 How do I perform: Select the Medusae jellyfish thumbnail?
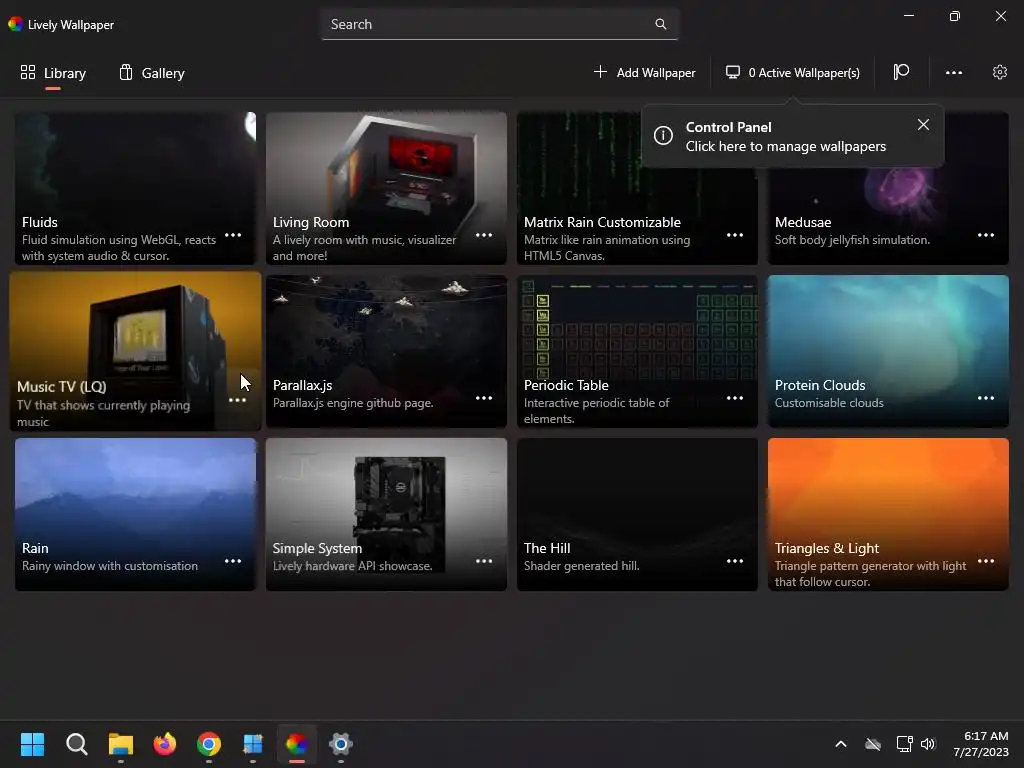click(x=888, y=188)
